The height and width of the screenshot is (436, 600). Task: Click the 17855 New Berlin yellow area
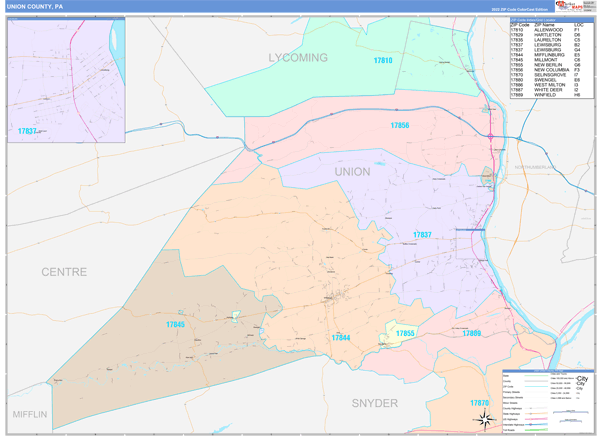pos(398,334)
